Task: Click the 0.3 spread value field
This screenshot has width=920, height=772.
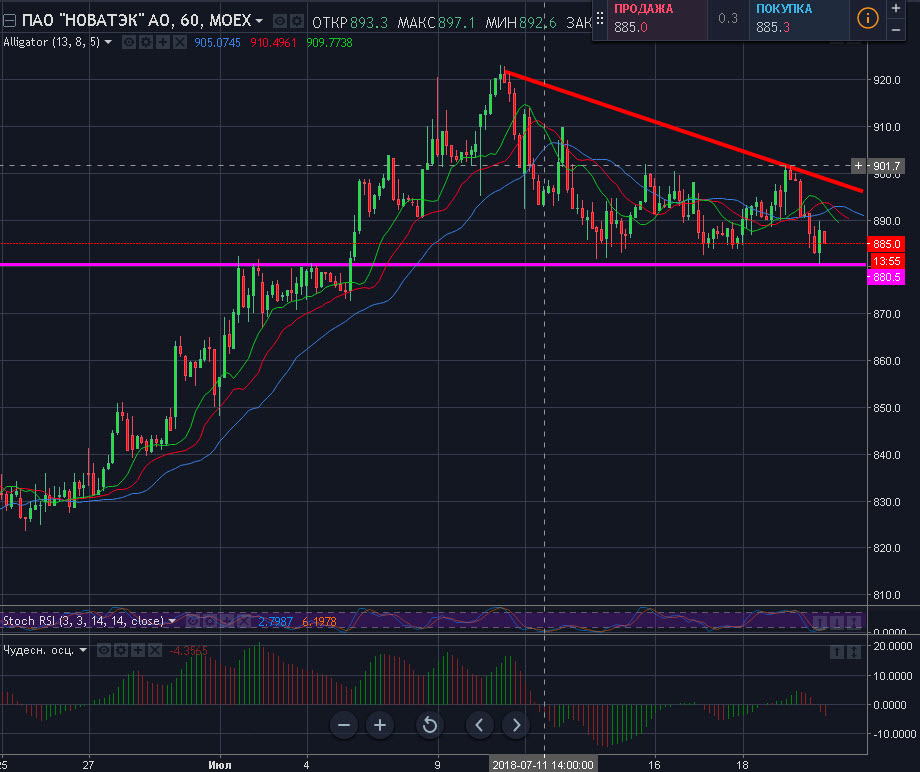Action: 728,19
